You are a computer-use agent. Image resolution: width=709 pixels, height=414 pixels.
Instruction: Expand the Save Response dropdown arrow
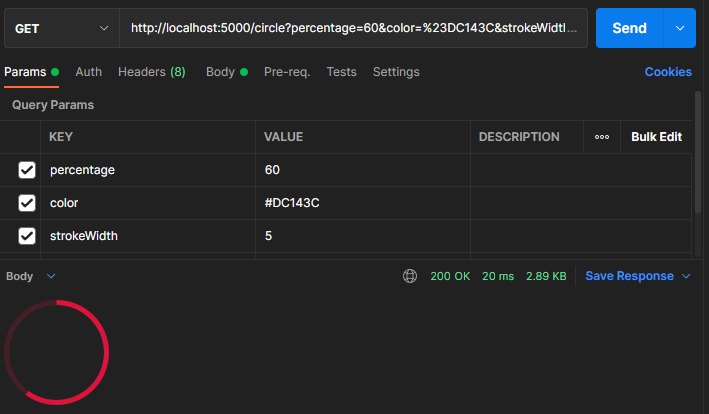coord(686,276)
